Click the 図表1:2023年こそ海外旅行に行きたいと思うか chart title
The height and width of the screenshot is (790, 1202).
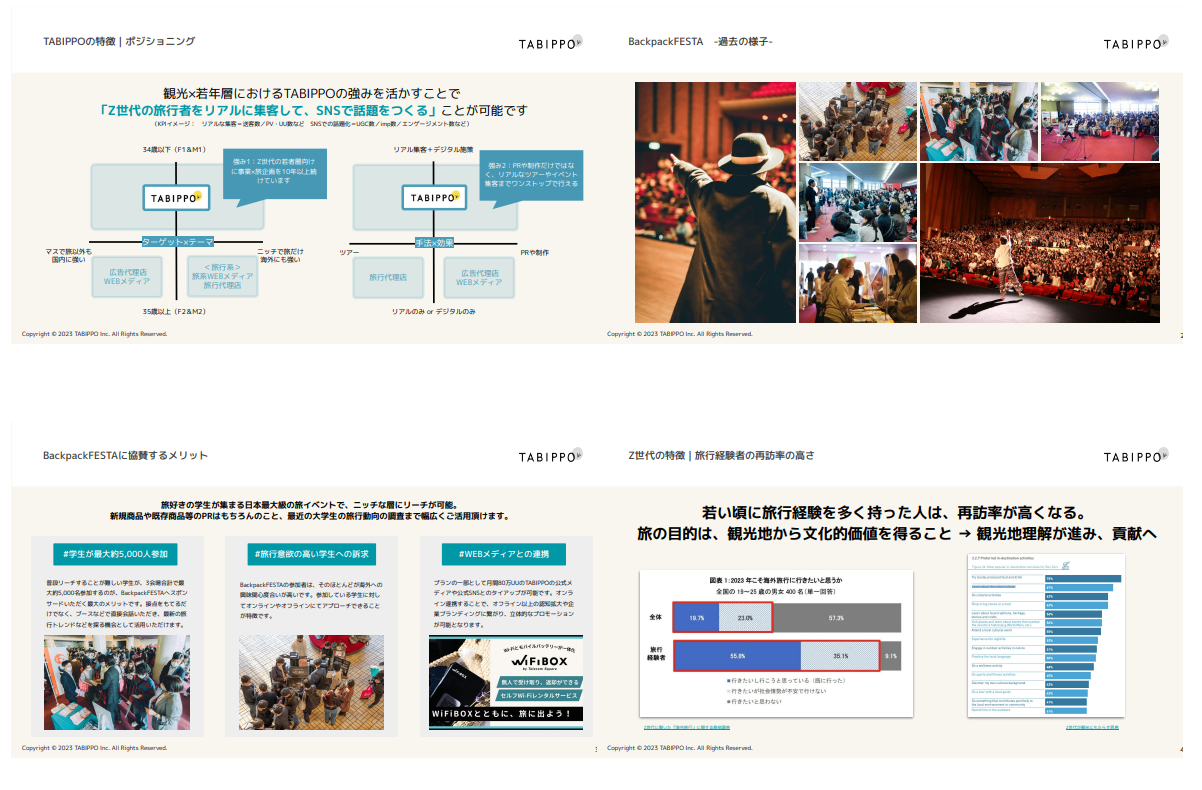coord(776,579)
